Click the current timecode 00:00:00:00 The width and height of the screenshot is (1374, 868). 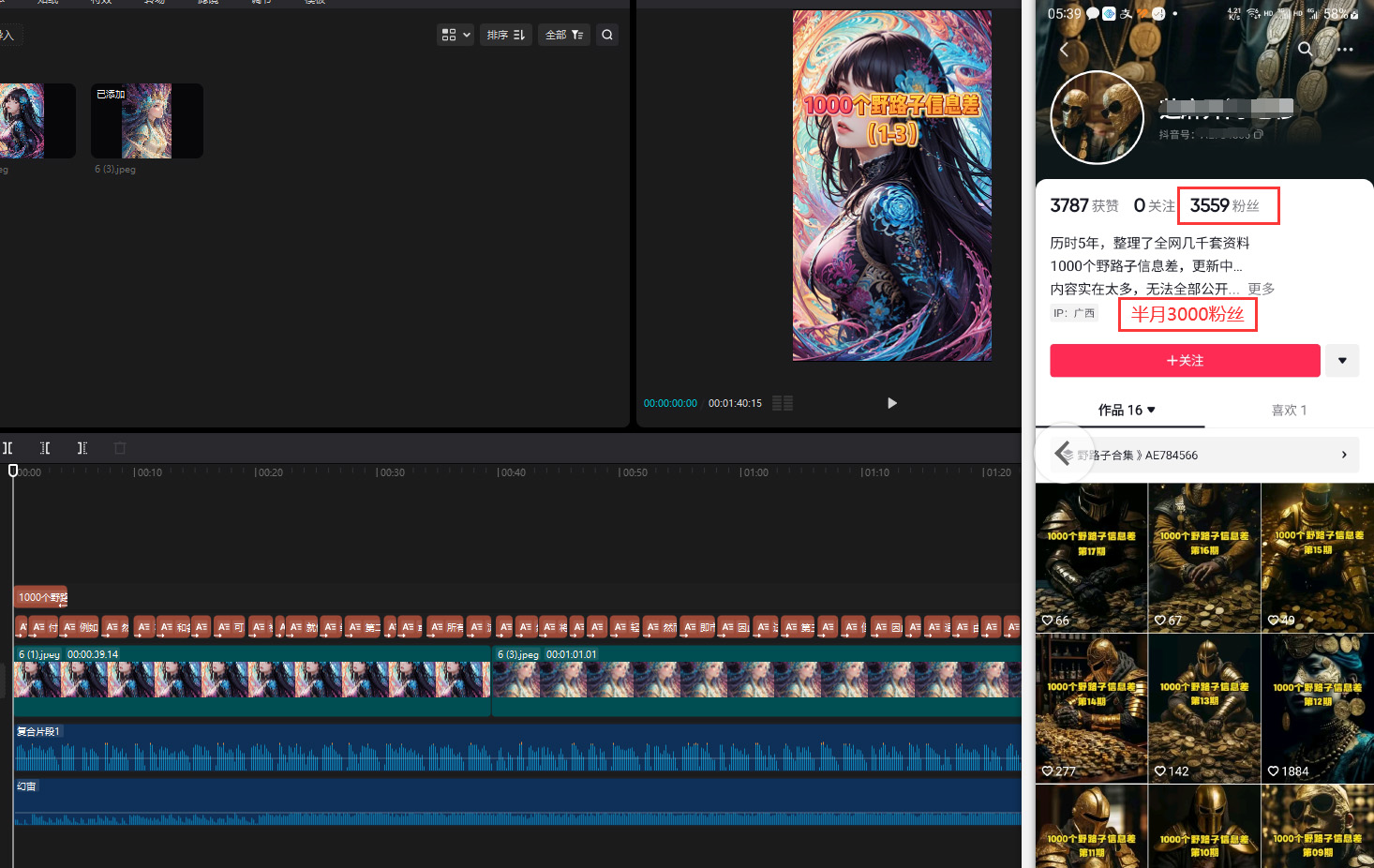pos(670,403)
